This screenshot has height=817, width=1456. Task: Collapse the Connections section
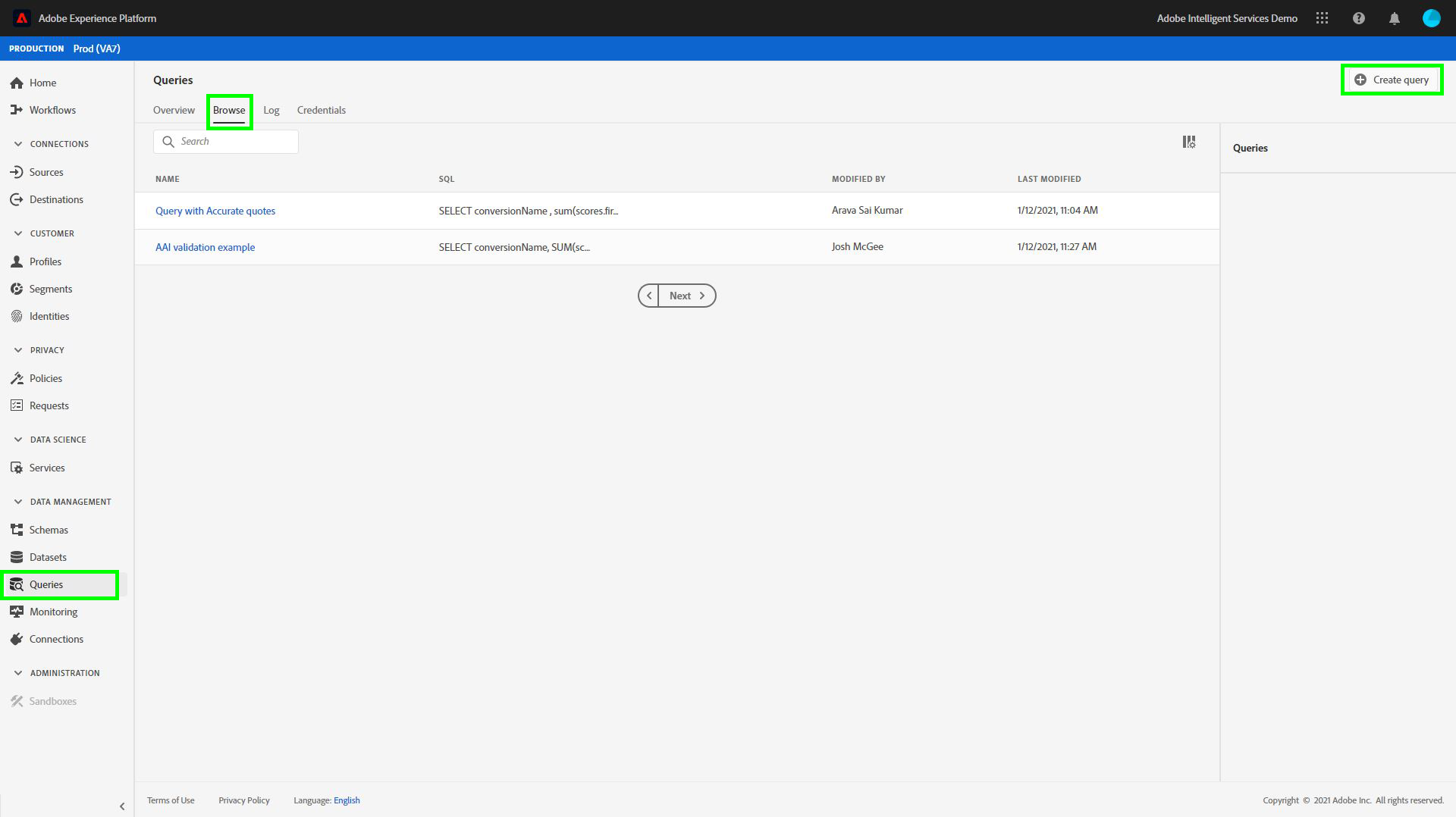pyautogui.click(x=18, y=144)
